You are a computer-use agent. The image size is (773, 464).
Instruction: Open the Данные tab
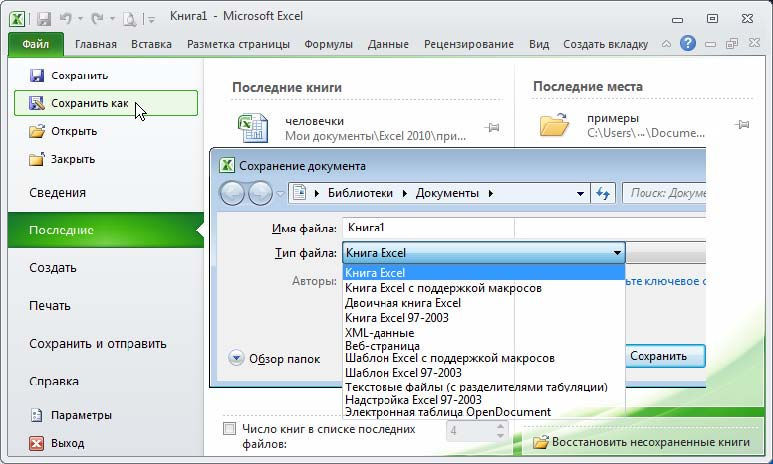[x=388, y=44]
